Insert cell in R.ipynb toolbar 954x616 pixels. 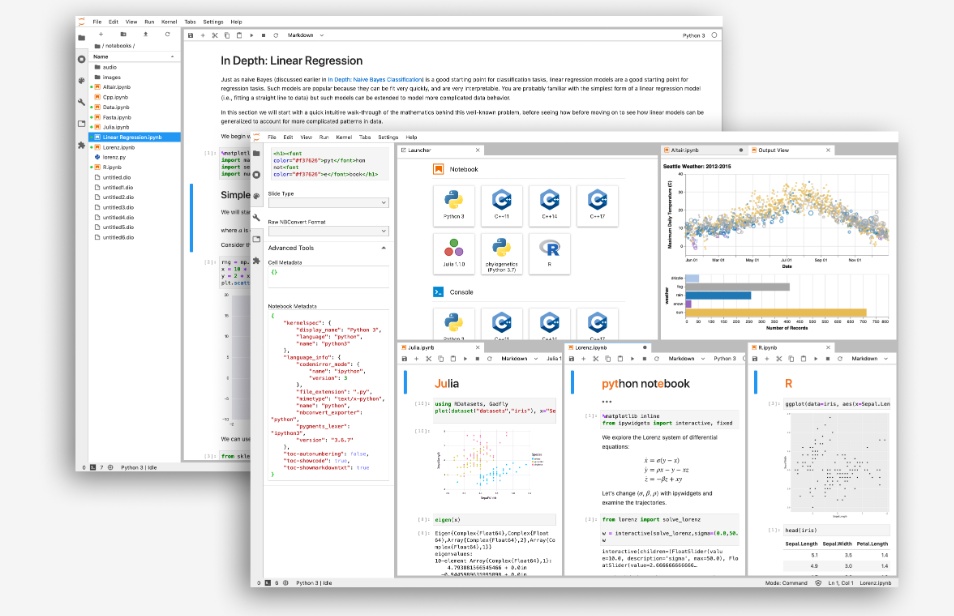coord(767,359)
